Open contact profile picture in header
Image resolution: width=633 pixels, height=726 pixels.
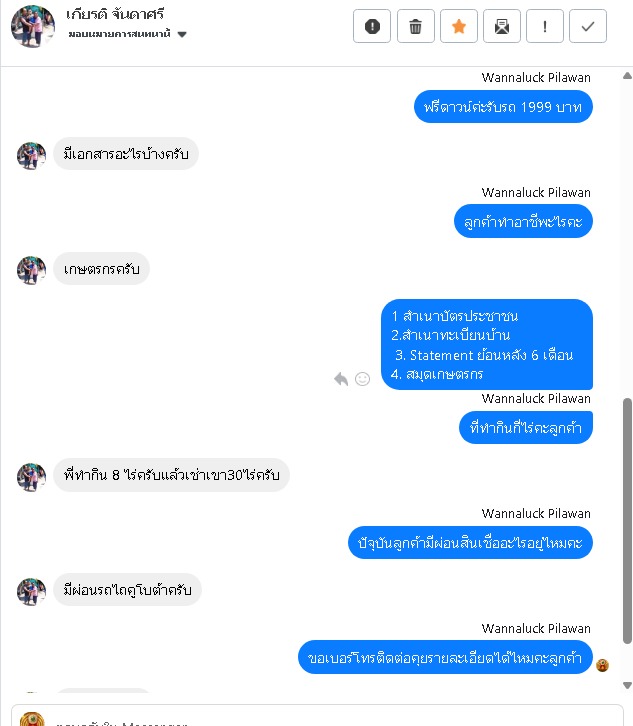[32, 26]
